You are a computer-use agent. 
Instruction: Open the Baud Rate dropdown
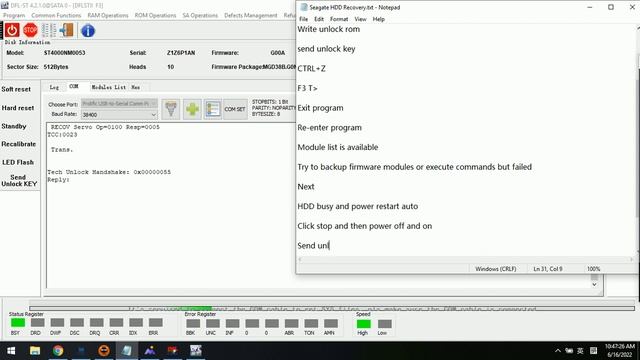[119, 115]
